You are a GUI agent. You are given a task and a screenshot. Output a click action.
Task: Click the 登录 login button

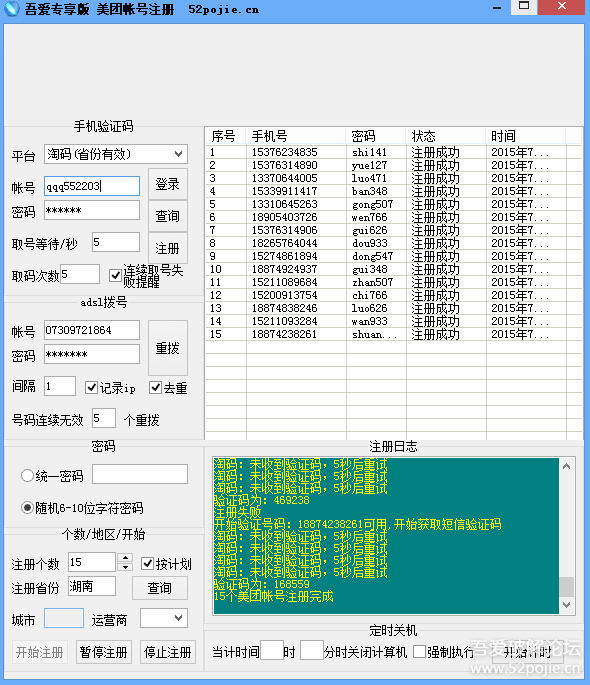pyautogui.click(x=168, y=184)
